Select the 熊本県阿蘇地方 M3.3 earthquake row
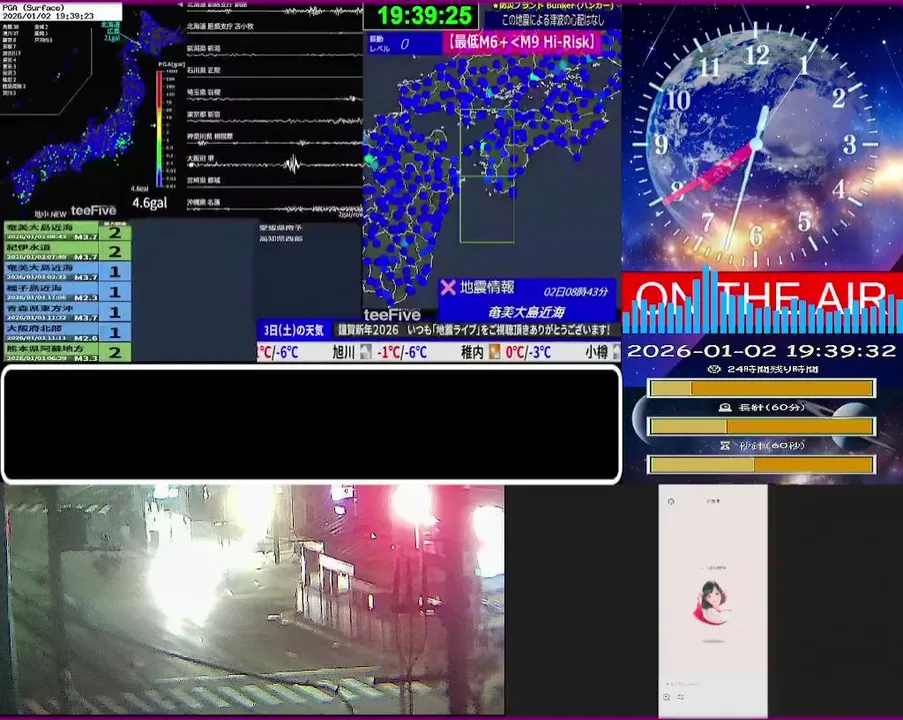 [x=67, y=353]
